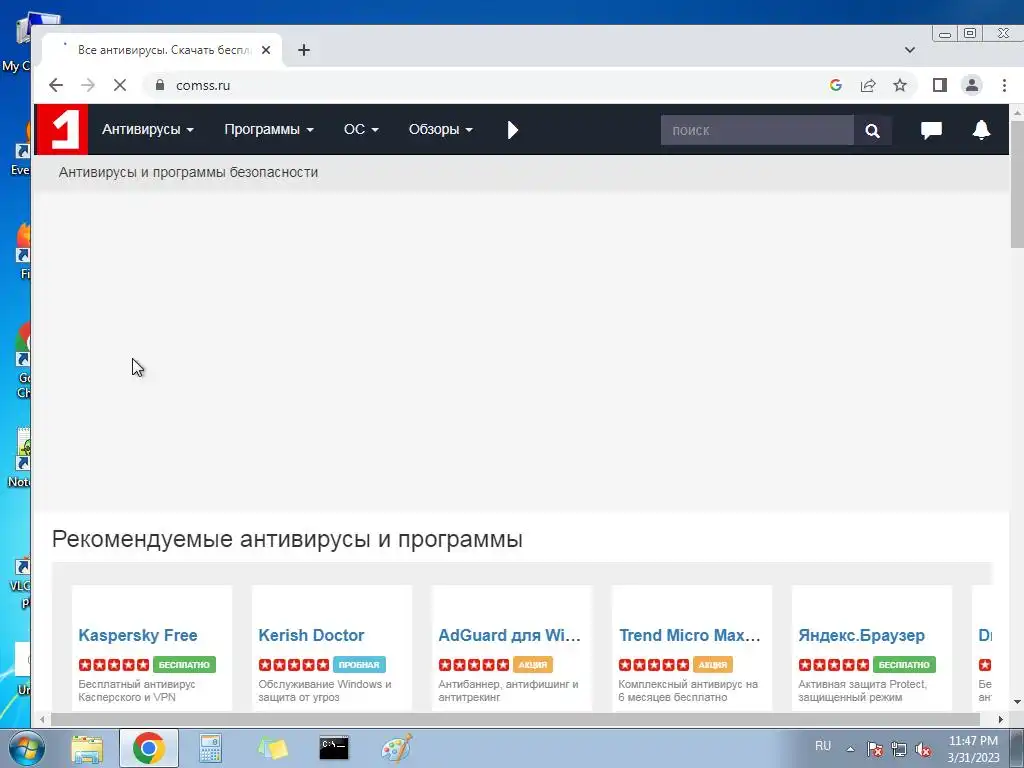Screen dimensions: 1024x768
Task: Click the horizontal scrollbar right arrow
Action: (x=1000, y=719)
